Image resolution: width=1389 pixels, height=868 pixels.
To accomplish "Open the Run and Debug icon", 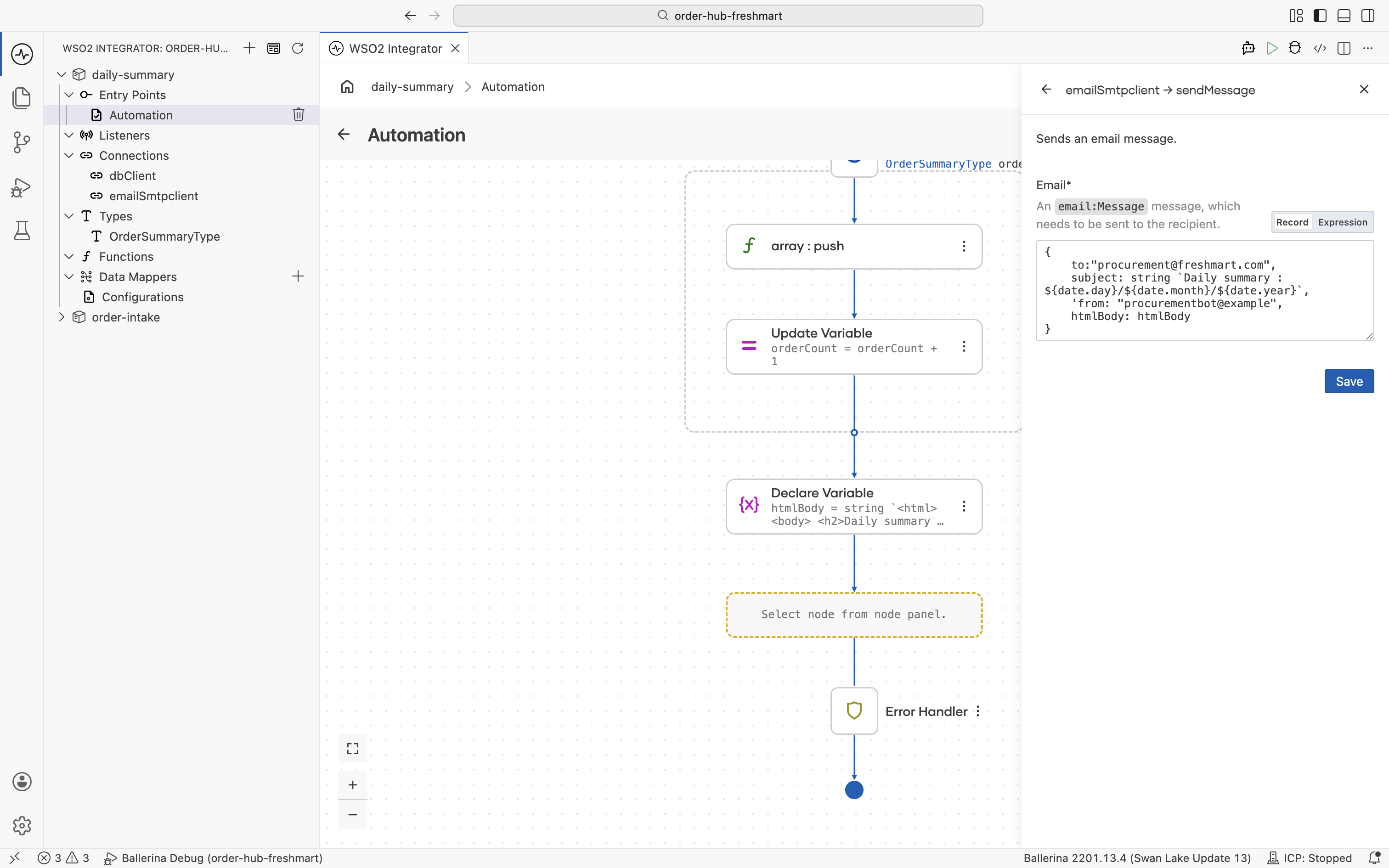I will [22, 187].
